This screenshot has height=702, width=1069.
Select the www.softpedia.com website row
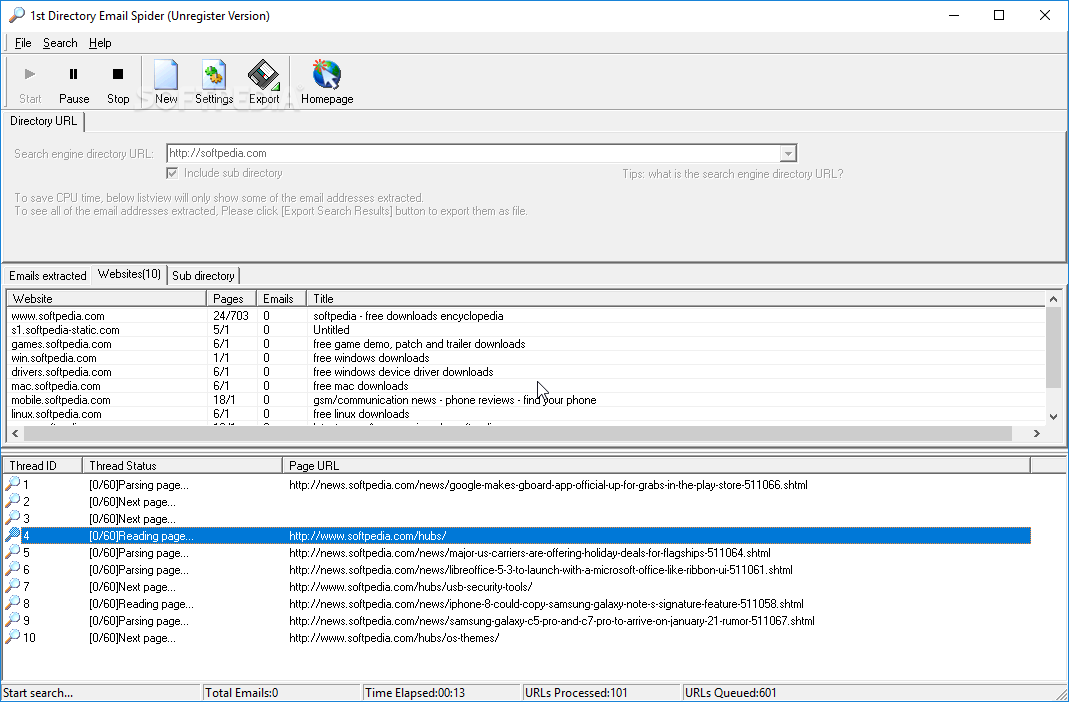tap(526, 316)
